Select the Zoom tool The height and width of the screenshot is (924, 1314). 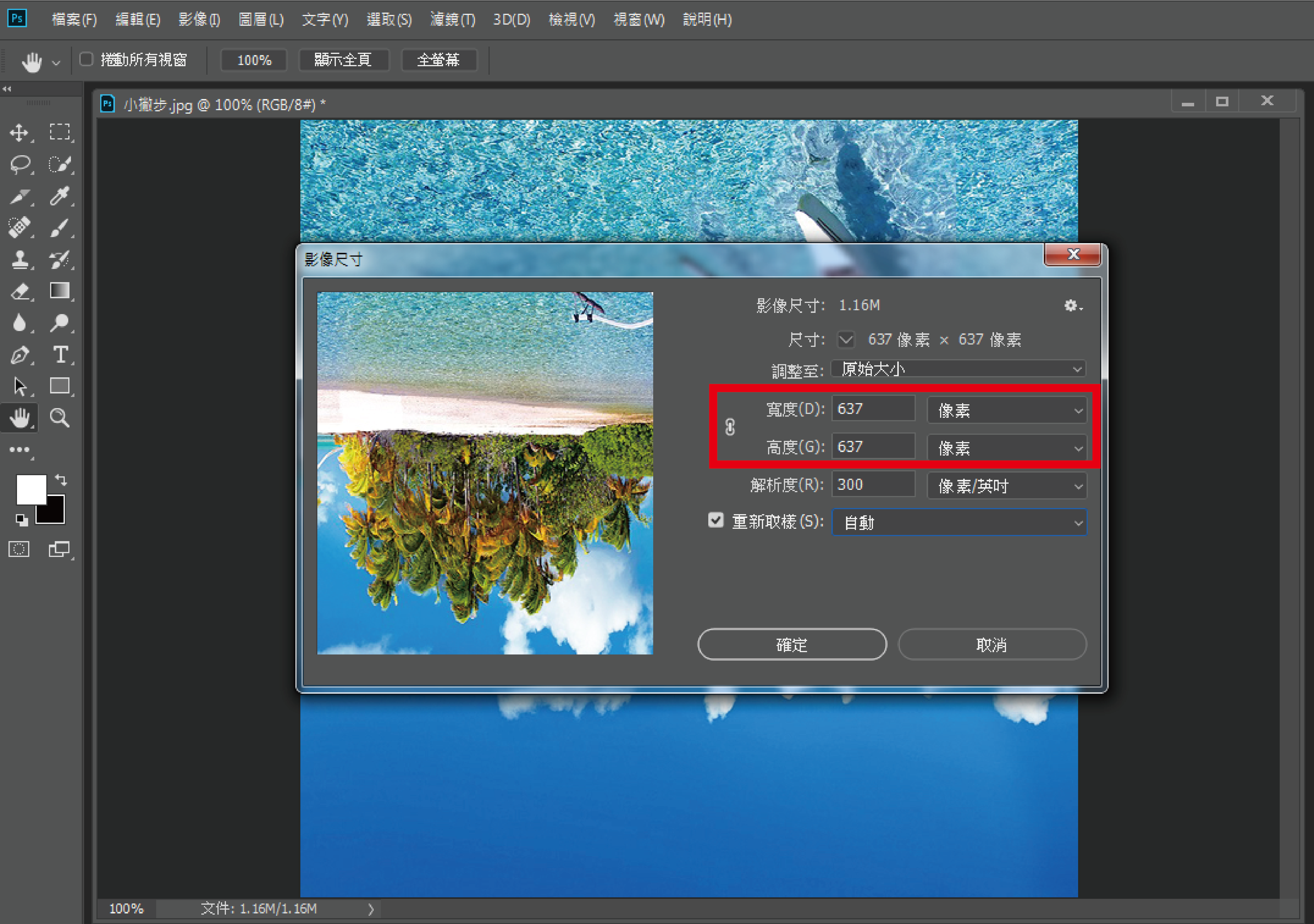click(x=59, y=418)
